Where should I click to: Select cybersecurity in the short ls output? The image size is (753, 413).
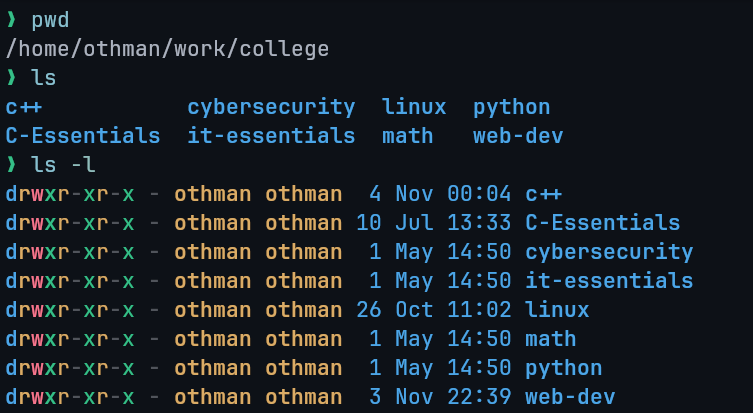point(271,107)
